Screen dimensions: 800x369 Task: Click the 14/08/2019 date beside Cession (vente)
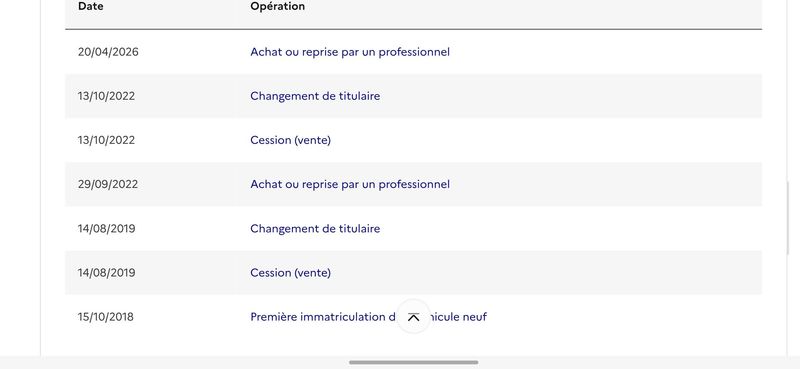(107, 273)
